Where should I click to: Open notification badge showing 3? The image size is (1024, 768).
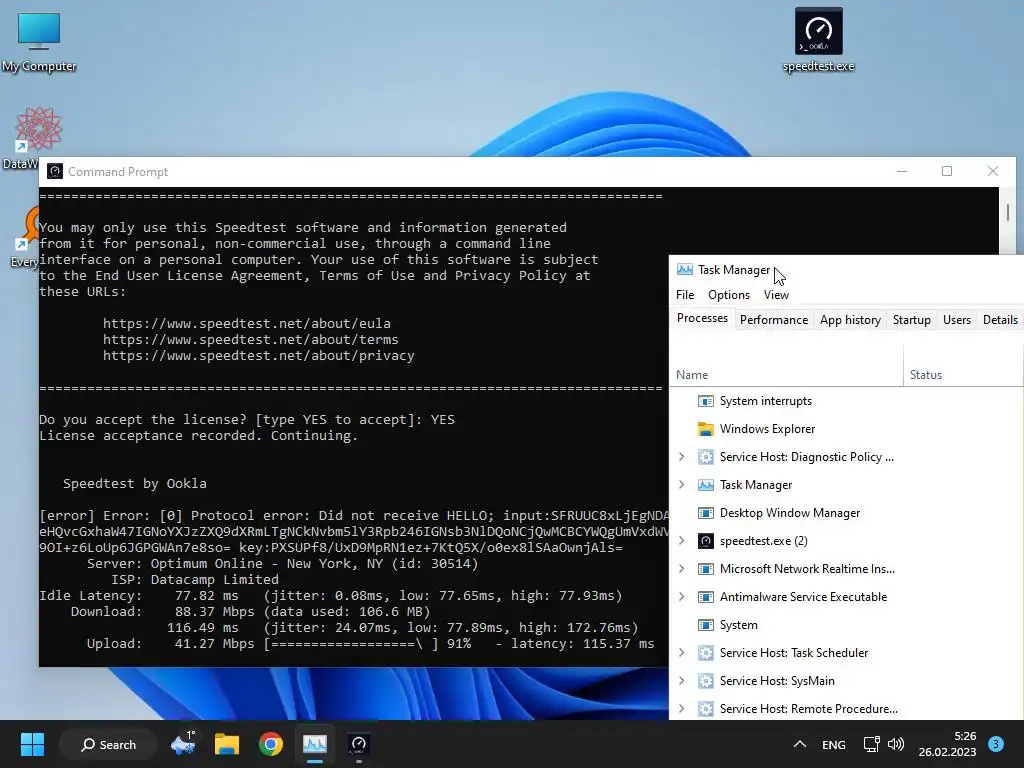pyautogui.click(x=996, y=744)
